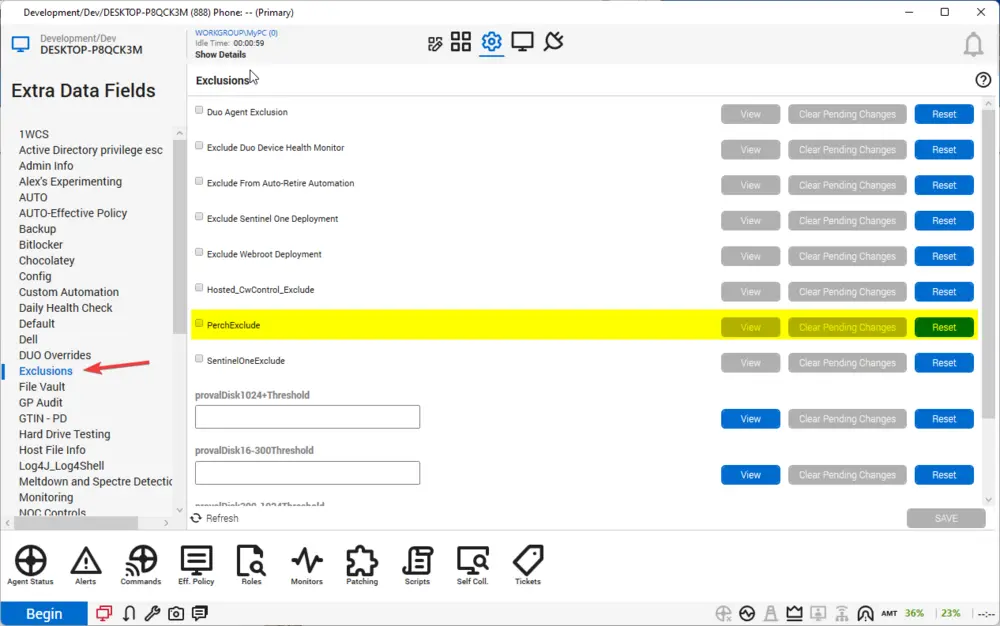The height and width of the screenshot is (626, 1000).
Task: Expand Show Details under idle time
Action: [220, 55]
